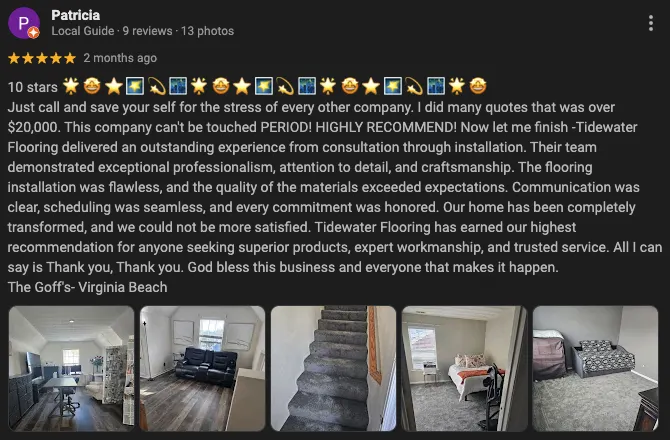Click the first yellow rating star
Image resolution: width=670 pixels, height=440 pixels.
(14, 58)
